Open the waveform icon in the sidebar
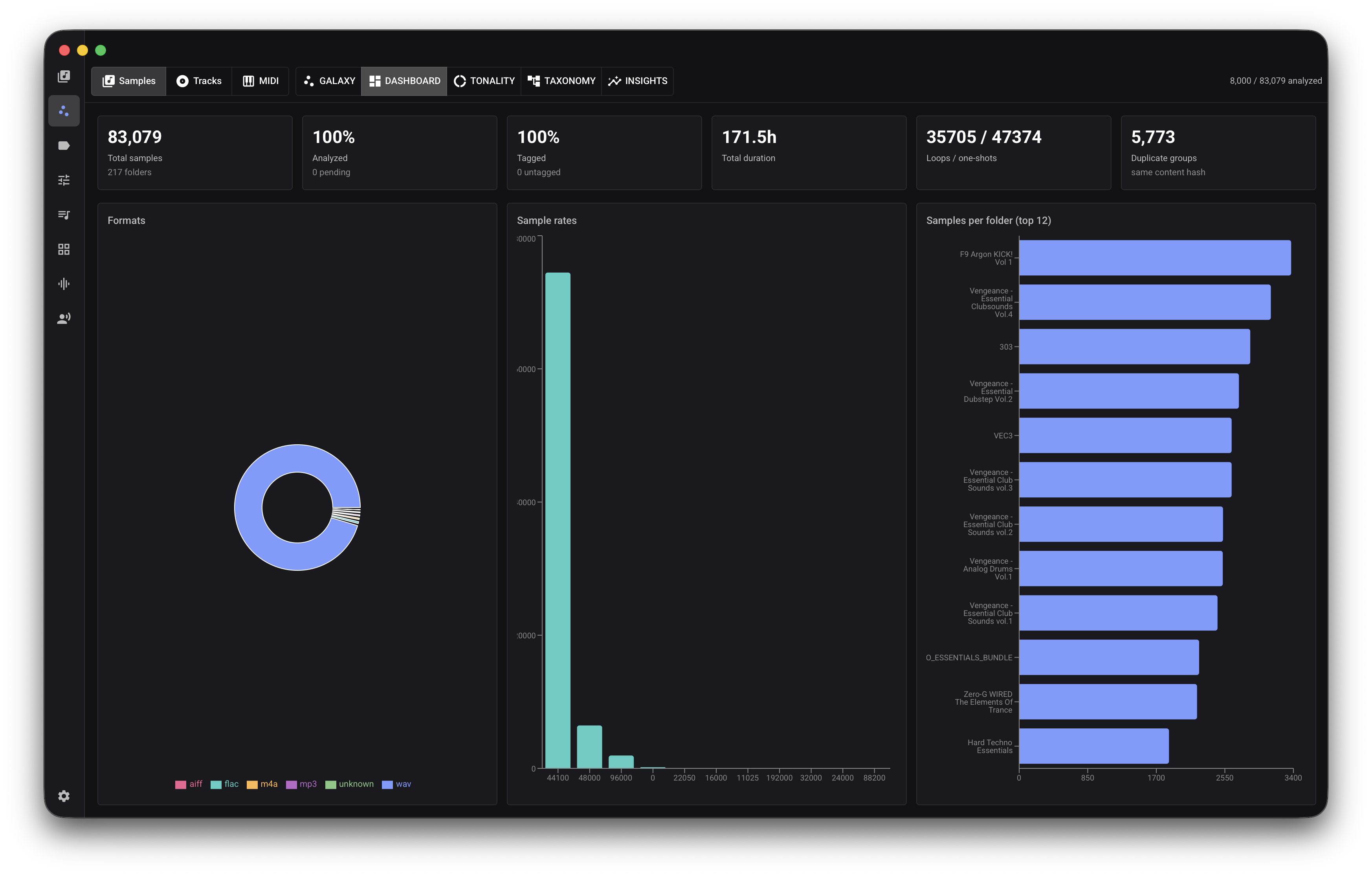This screenshot has width=1372, height=876. point(64,284)
